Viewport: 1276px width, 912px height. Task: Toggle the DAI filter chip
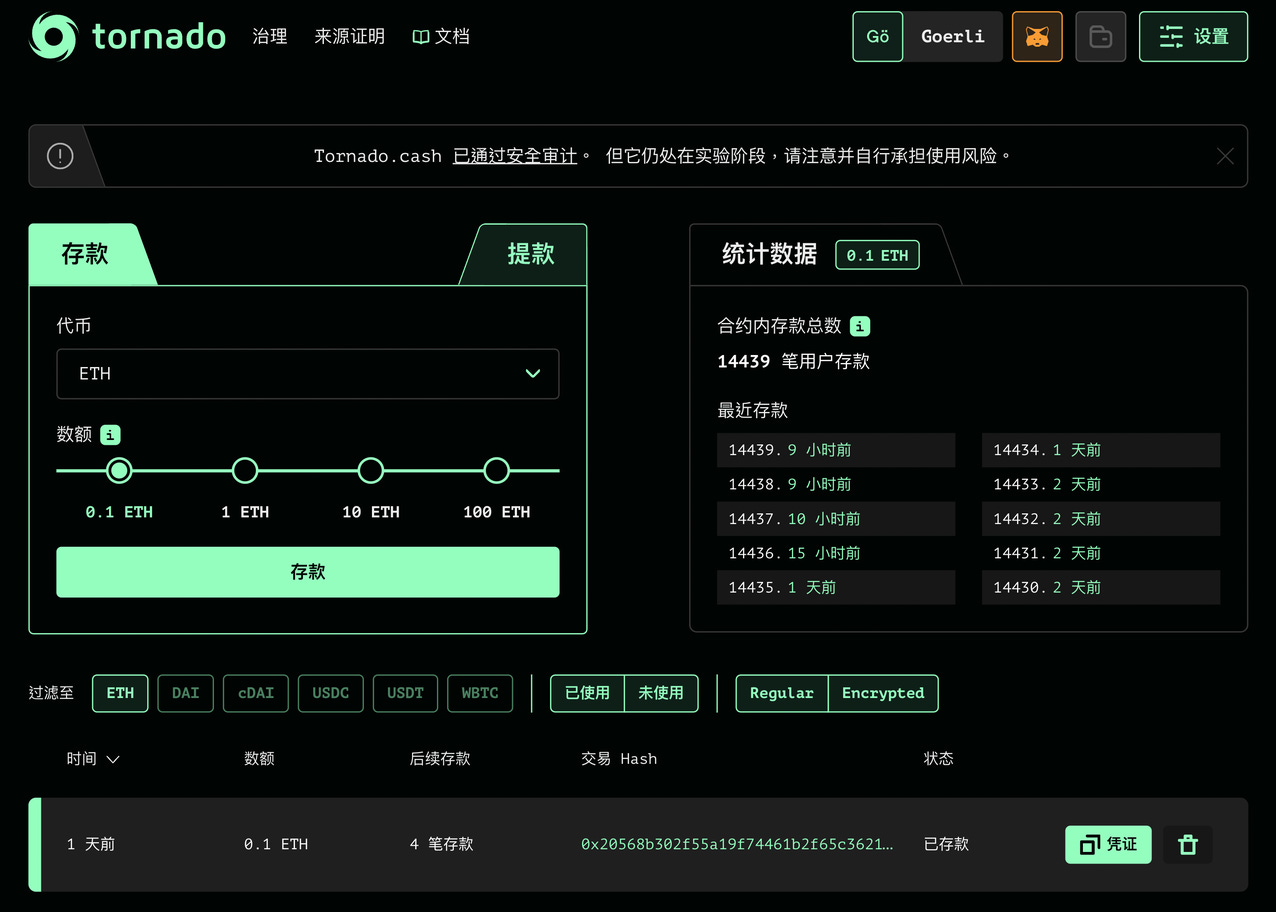pyautogui.click(x=186, y=693)
